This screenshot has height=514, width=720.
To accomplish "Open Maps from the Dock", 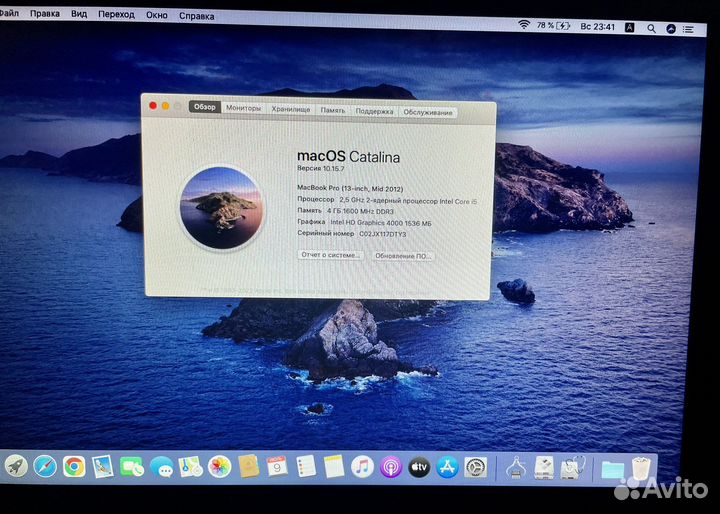I will pyautogui.click(x=191, y=467).
